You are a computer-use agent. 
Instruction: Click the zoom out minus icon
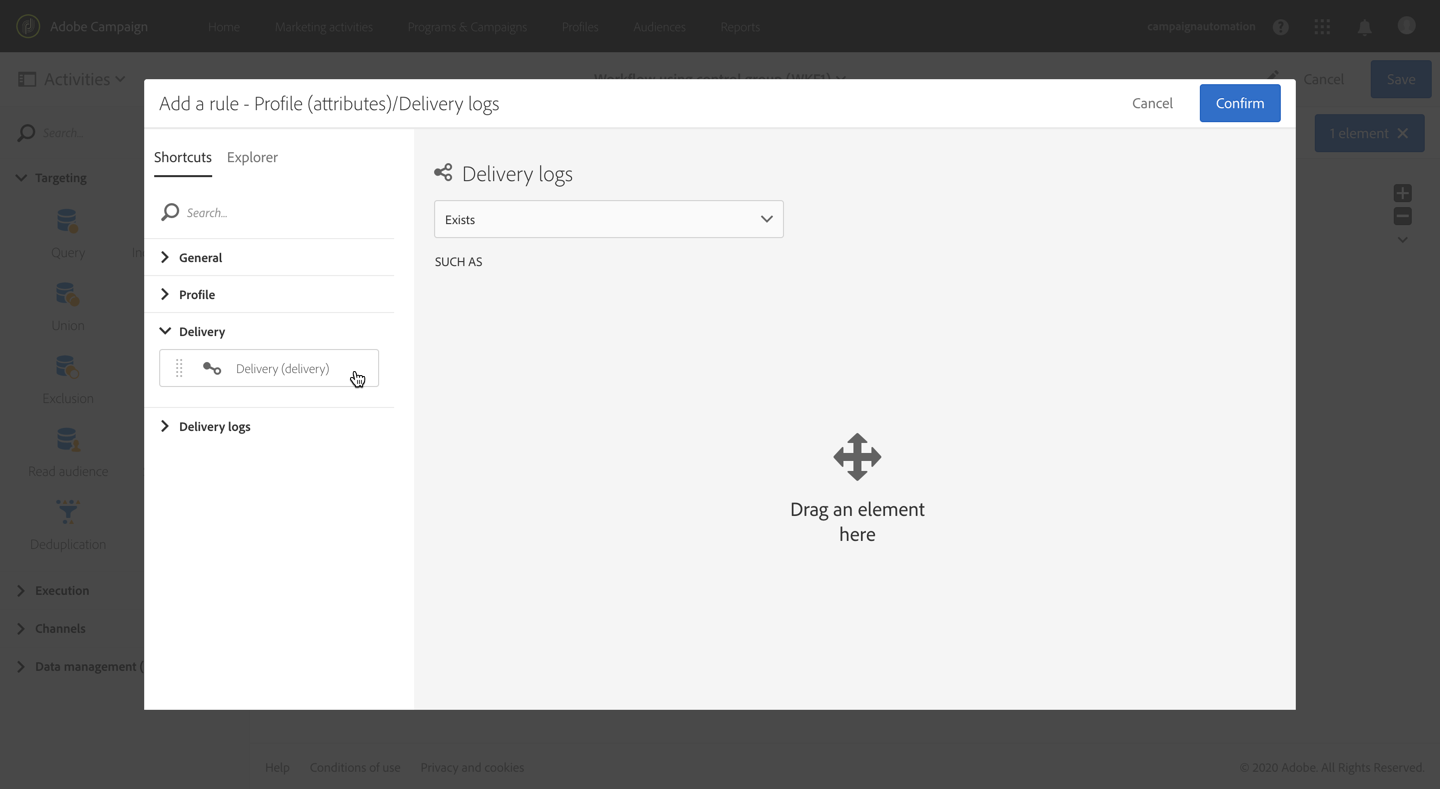[x=1403, y=216]
